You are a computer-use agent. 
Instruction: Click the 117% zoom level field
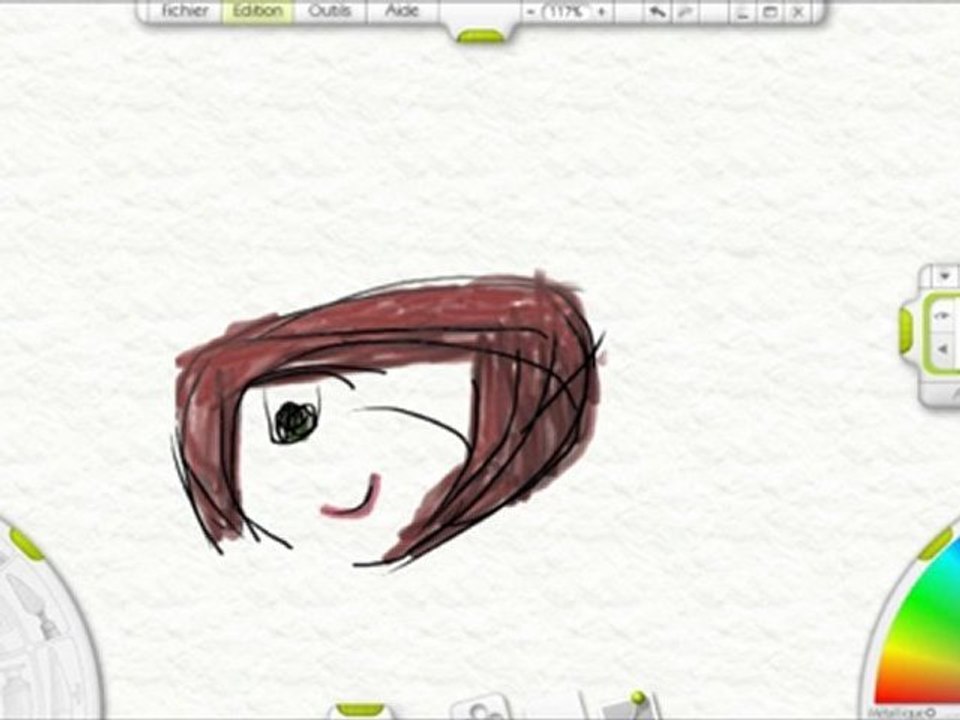(x=566, y=12)
